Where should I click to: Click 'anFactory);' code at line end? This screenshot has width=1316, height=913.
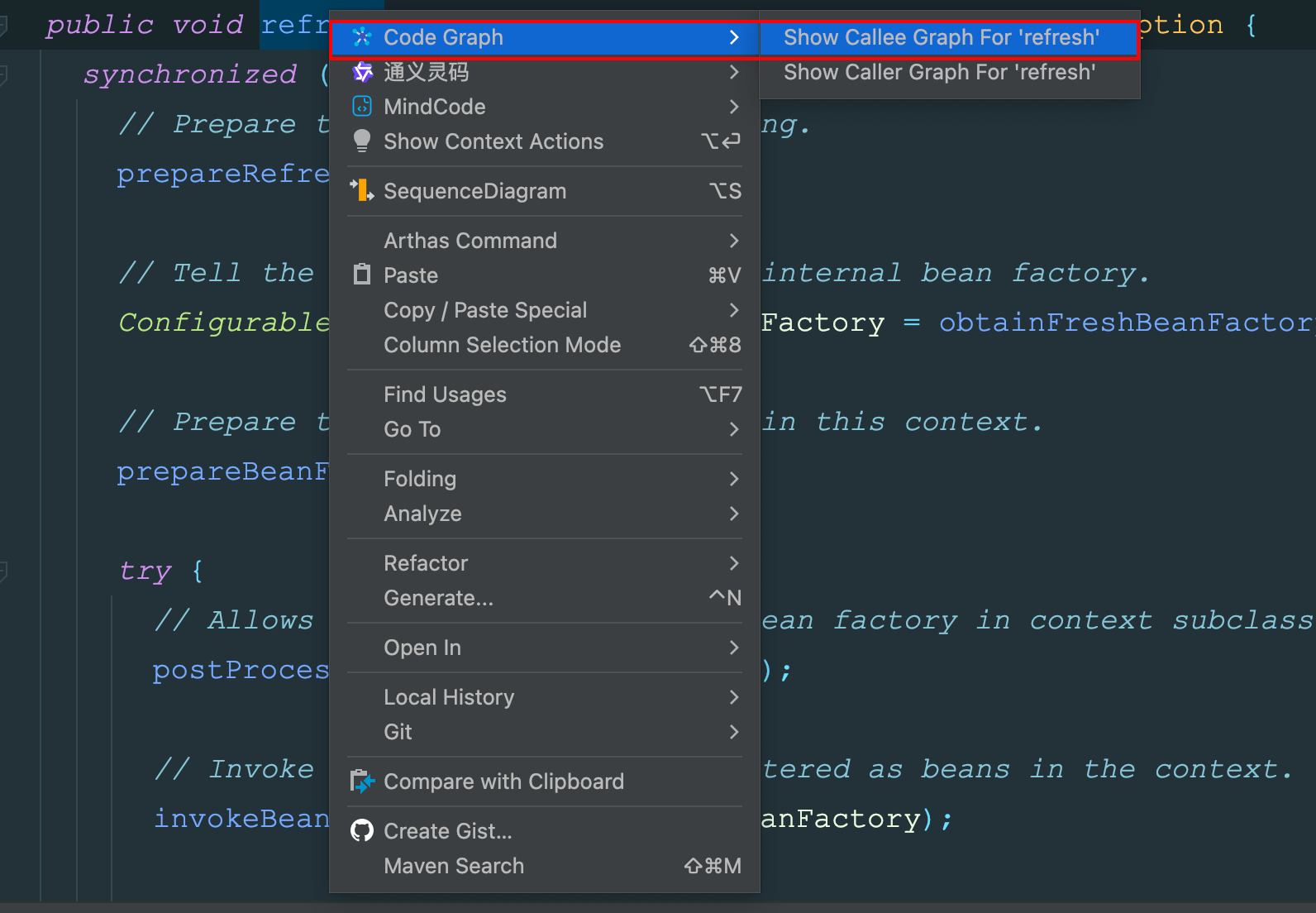click(856, 819)
